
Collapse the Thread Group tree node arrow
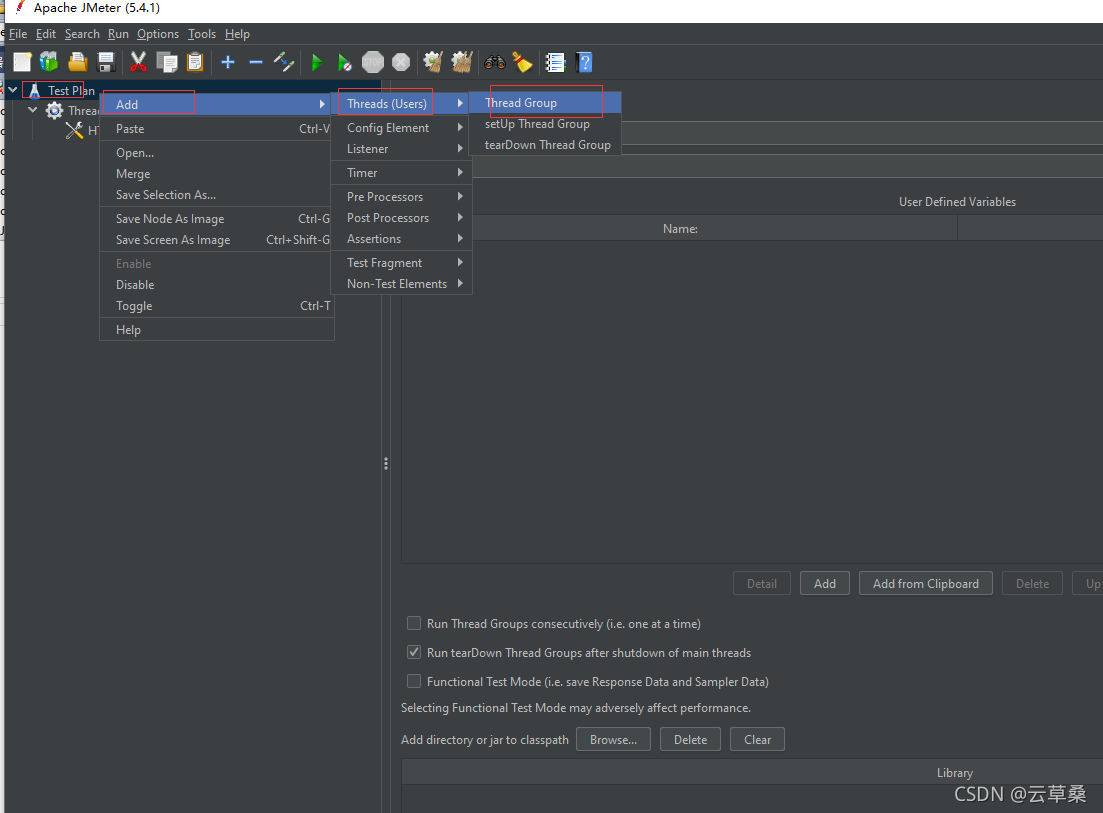[32, 110]
